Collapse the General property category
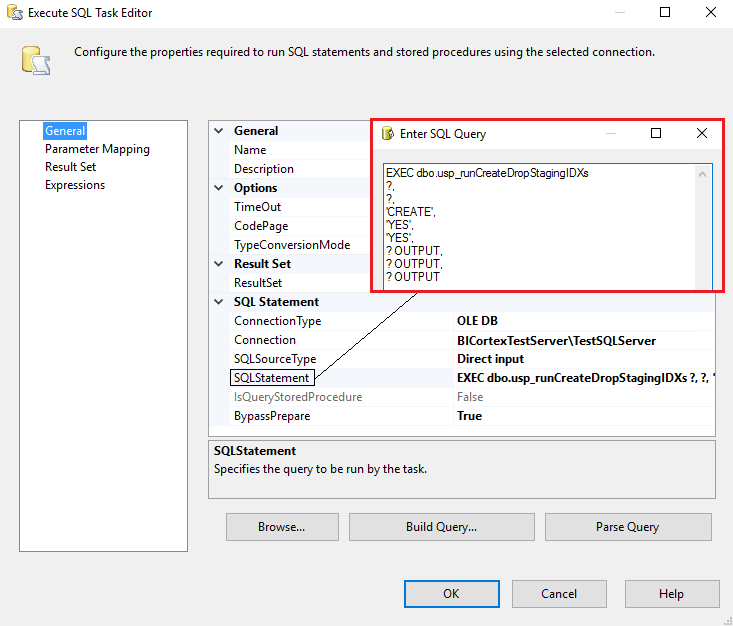Screen dimensions: 733x626 [218, 131]
